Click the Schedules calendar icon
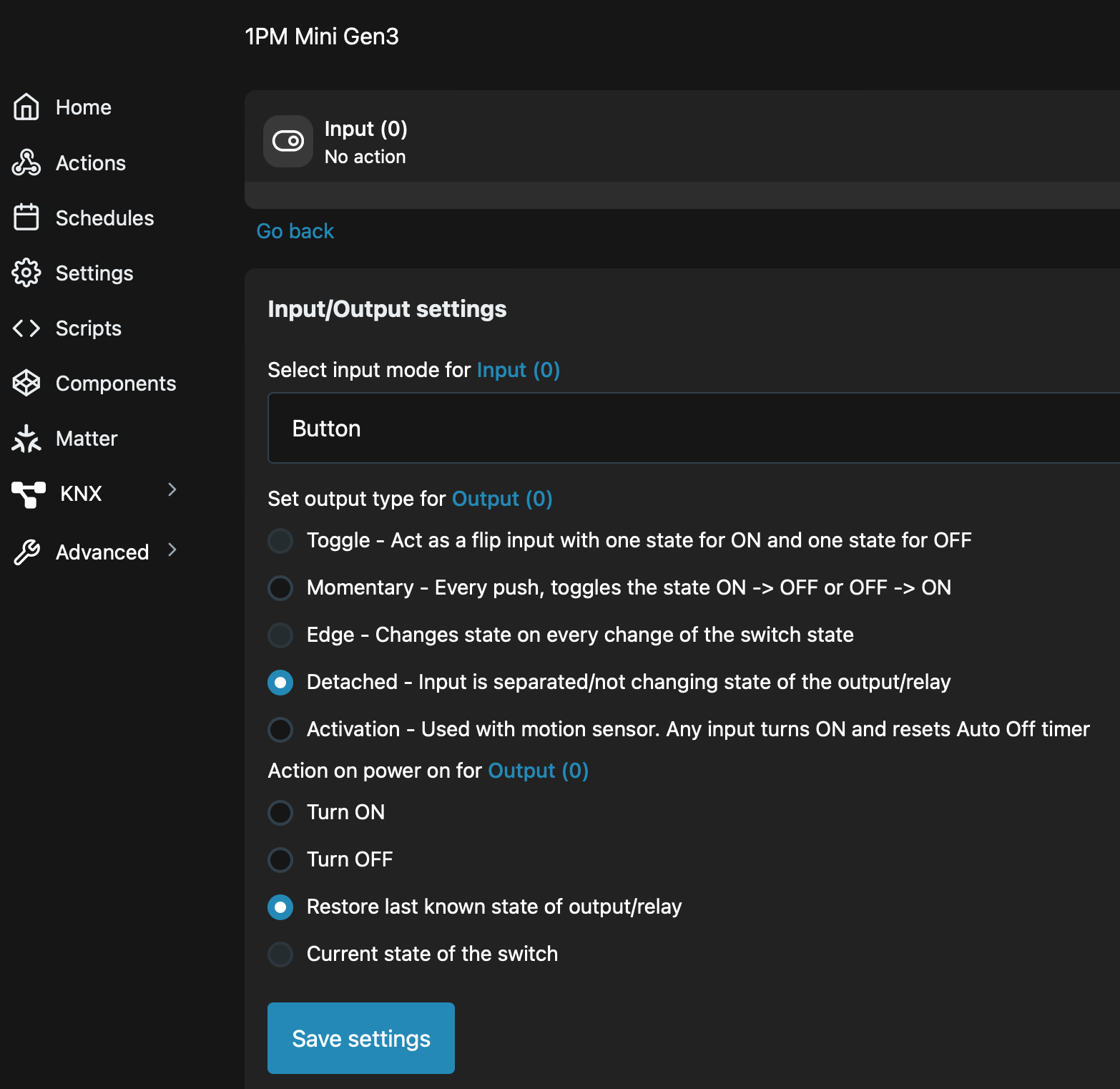 coord(26,218)
